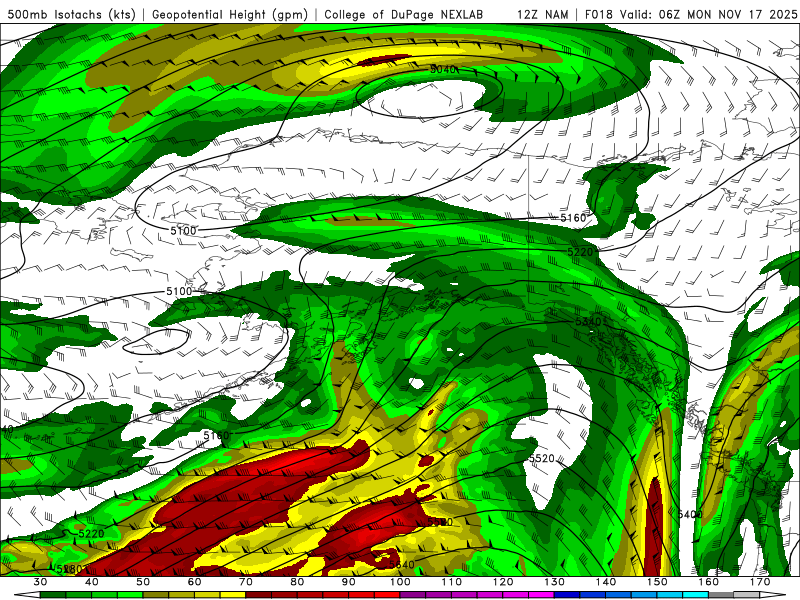Click the 150 kts value on color scale

[x=657, y=582]
